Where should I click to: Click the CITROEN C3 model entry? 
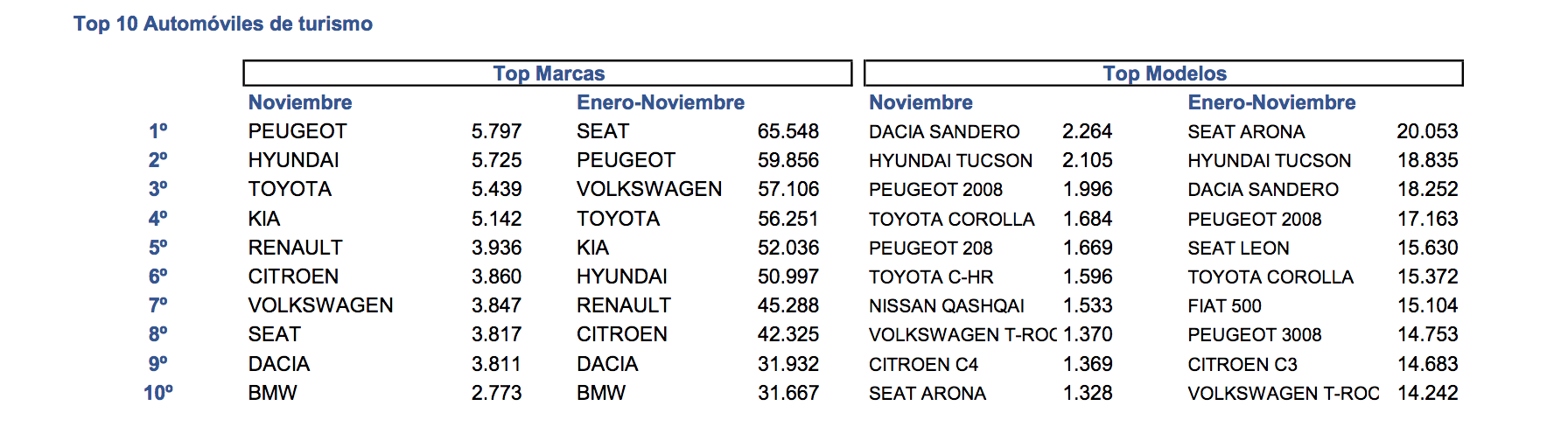click(x=1242, y=364)
